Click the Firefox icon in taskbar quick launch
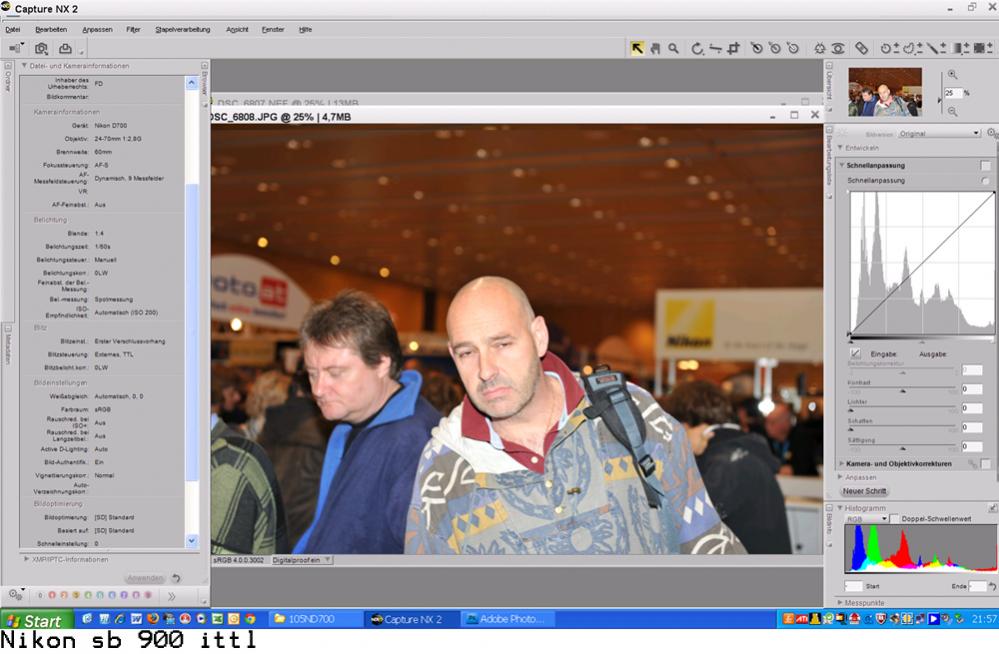This screenshot has width=999, height=654. point(152,619)
